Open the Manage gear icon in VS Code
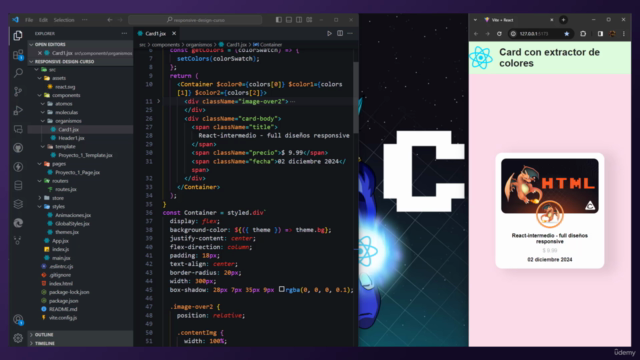 pos(18,338)
